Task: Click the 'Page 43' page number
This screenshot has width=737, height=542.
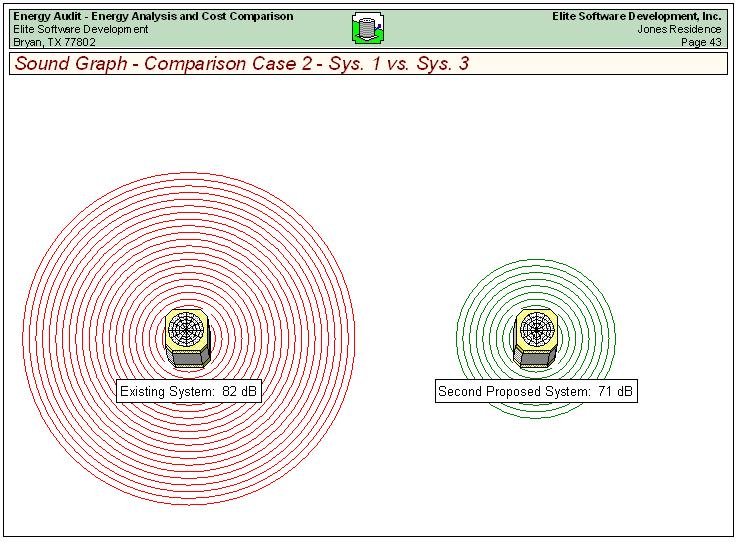Action: (x=700, y=43)
